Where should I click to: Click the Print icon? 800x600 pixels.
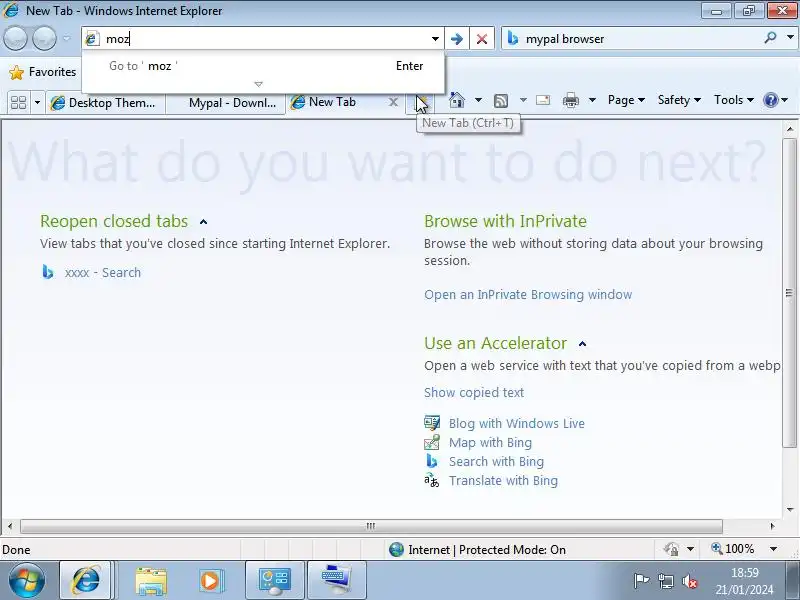(x=570, y=101)
